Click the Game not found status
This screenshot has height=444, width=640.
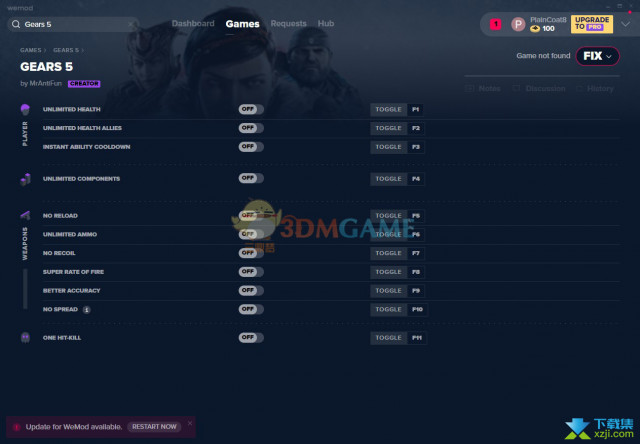pos(543,56)
